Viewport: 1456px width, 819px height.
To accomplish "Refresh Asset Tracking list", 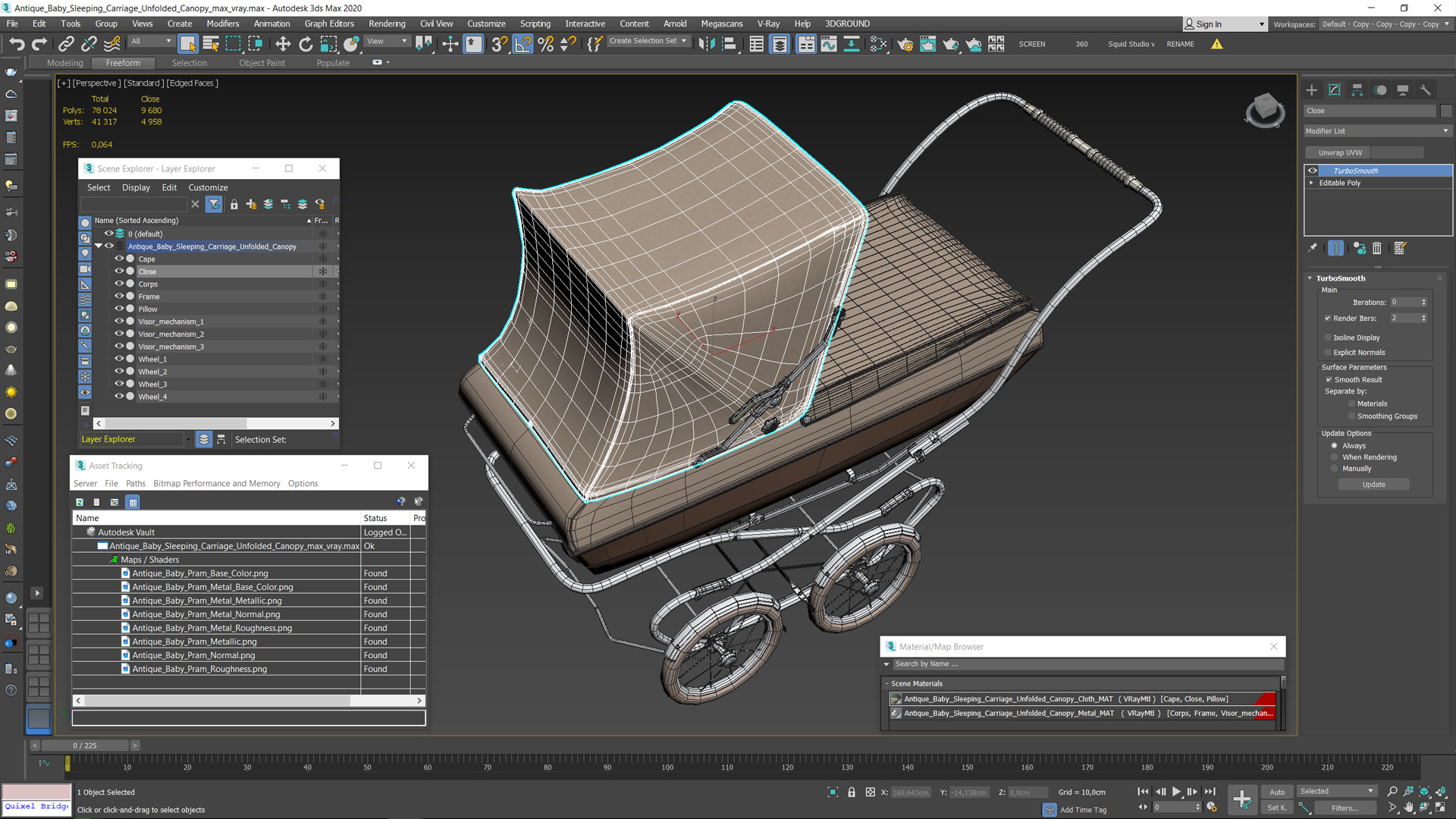I will point(80,502).
